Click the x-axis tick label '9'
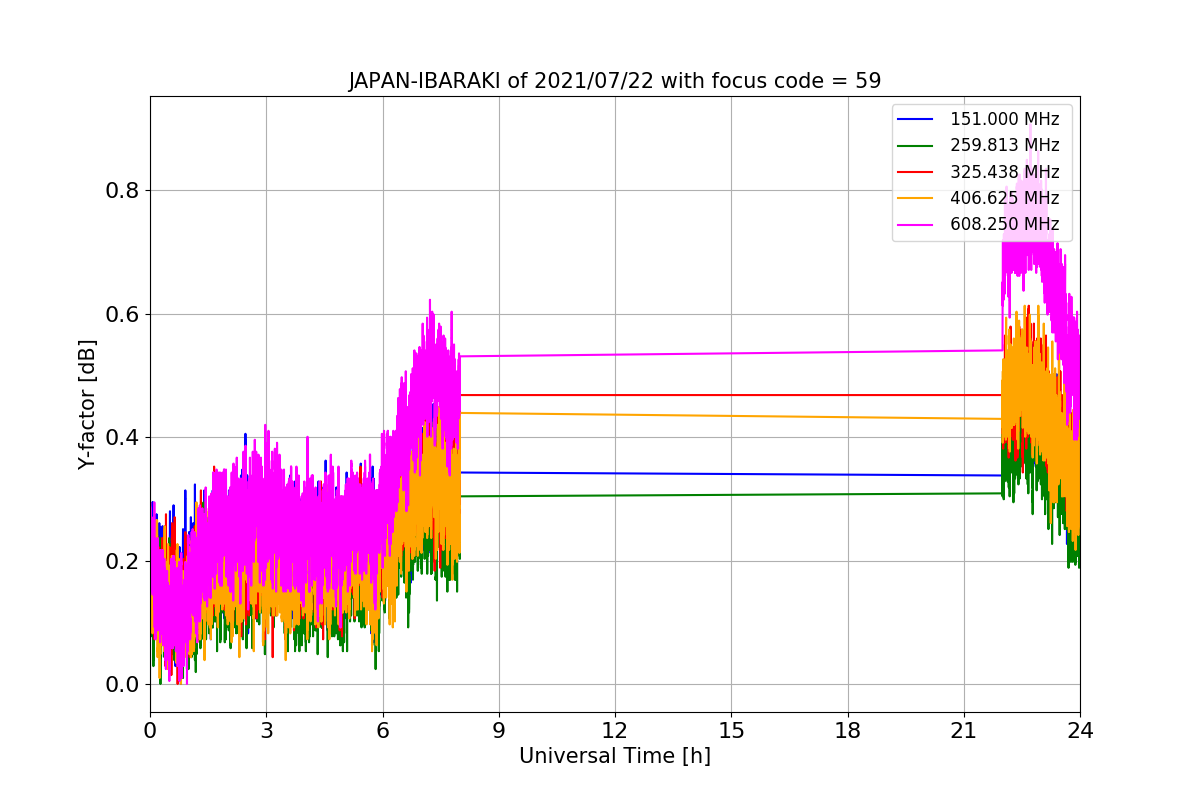This screenshot has height=800, width=1200. click(499, 731)
